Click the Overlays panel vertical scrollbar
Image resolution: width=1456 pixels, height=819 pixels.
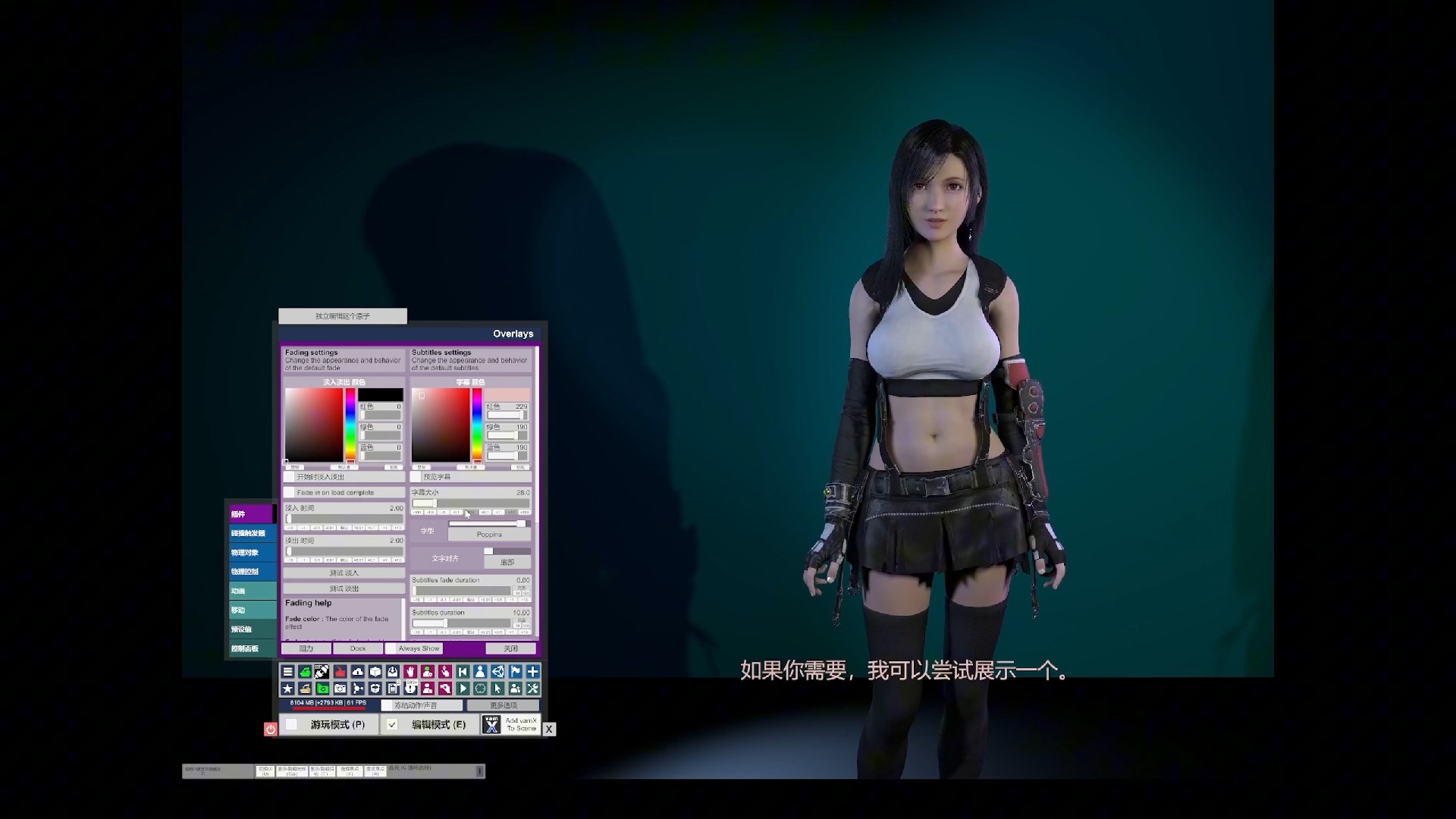(x=536, y=493)
